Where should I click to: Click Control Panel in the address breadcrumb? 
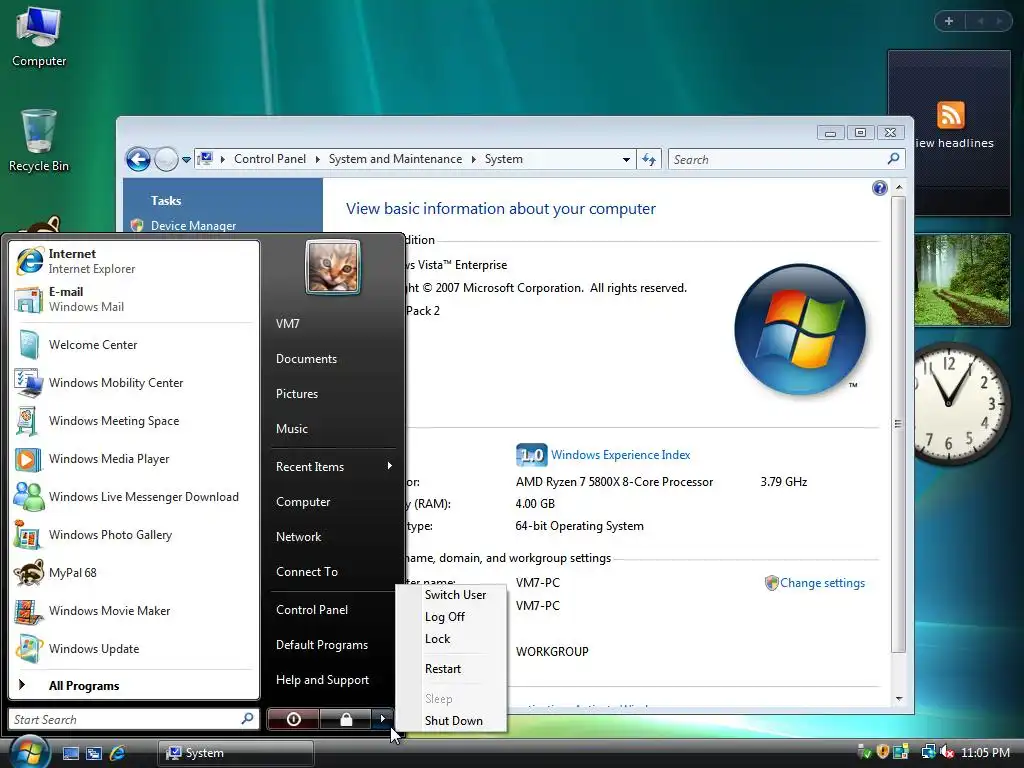coord(270,159)
